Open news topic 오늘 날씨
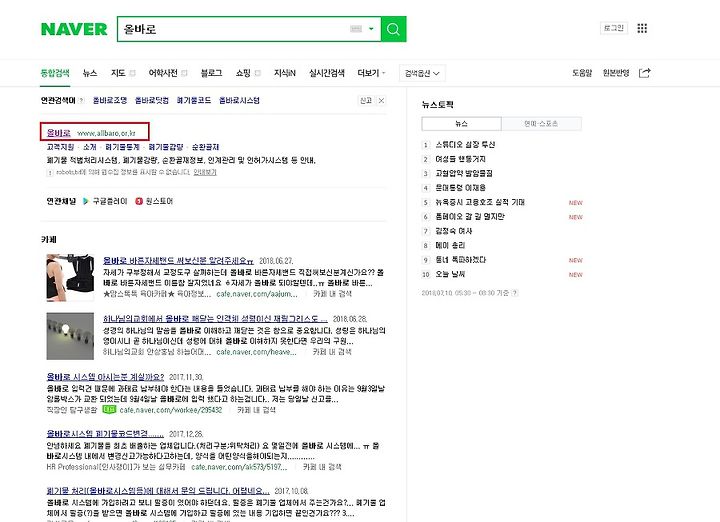 tap(450, 274)
